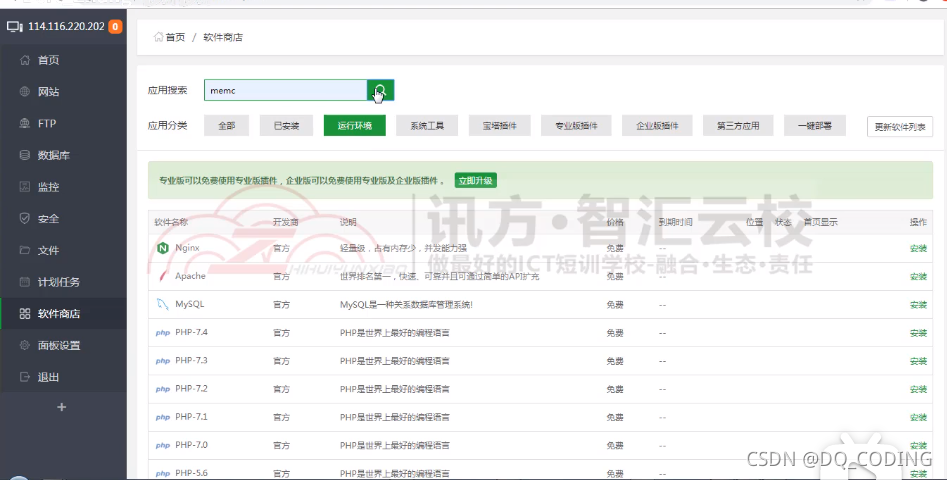Image resolution: width=947 pixels, height=480 pixels.
Task: Click the FTP icon in sidebar
Action: coord(25,123)
